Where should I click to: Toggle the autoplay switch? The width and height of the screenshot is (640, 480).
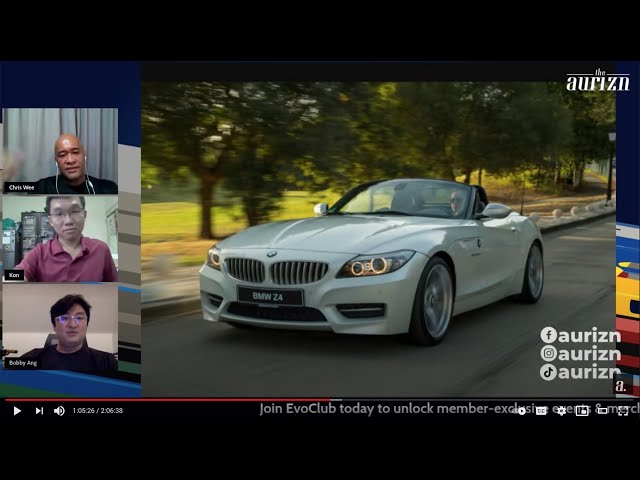(521, 411)
